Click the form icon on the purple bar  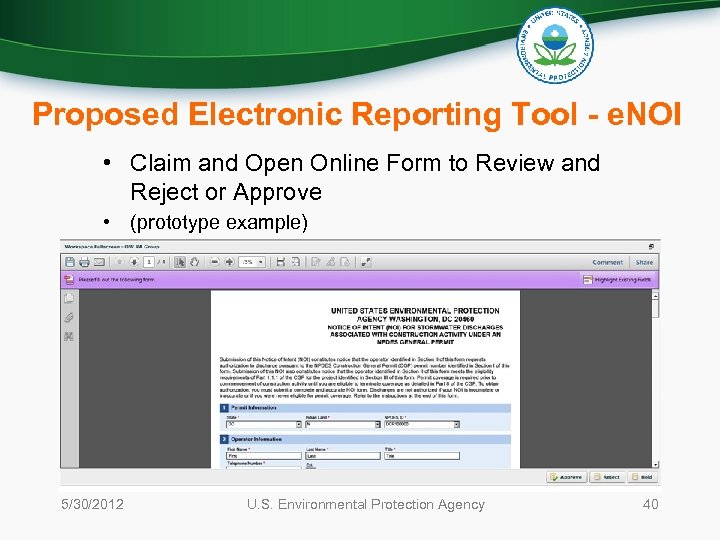(69, 280)
